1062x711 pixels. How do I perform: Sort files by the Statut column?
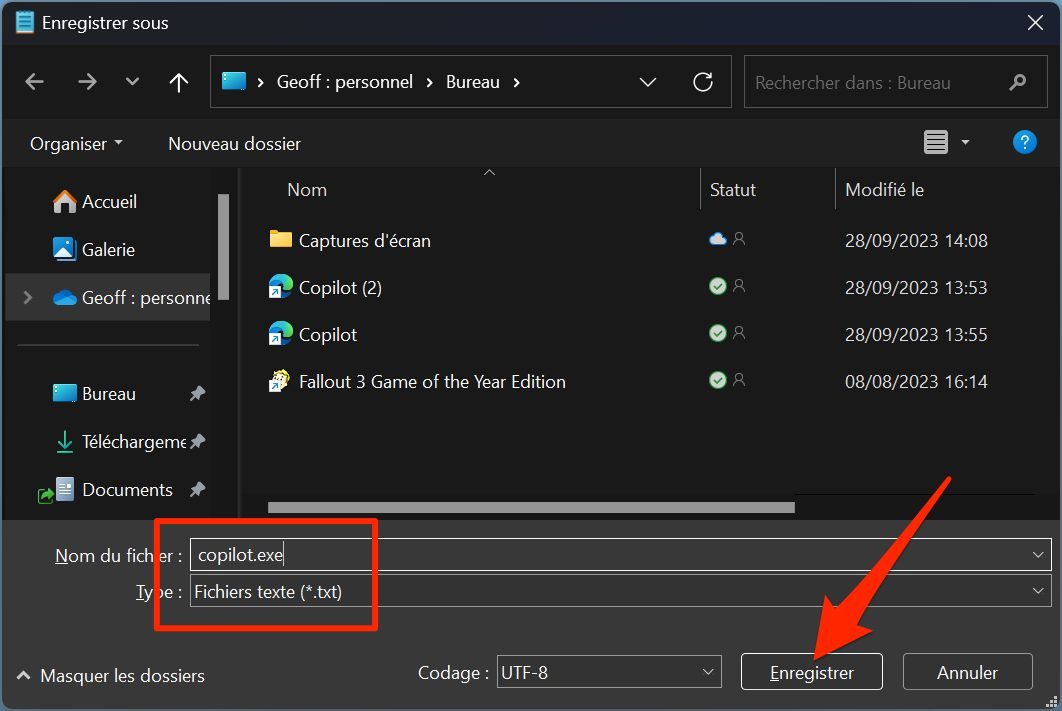coord(732,190)
